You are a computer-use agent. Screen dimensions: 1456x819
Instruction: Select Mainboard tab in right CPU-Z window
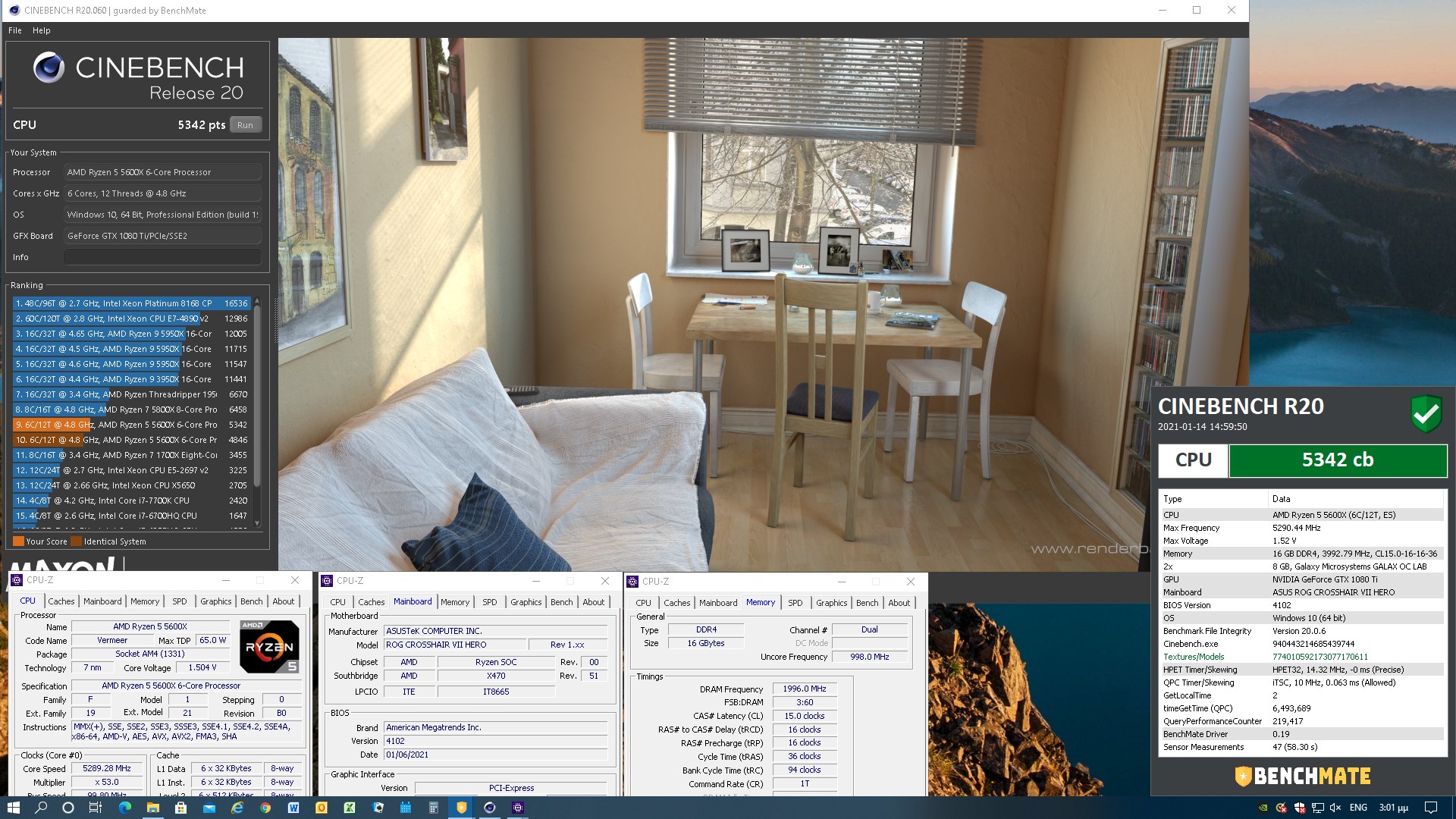[x=718, y=603]
